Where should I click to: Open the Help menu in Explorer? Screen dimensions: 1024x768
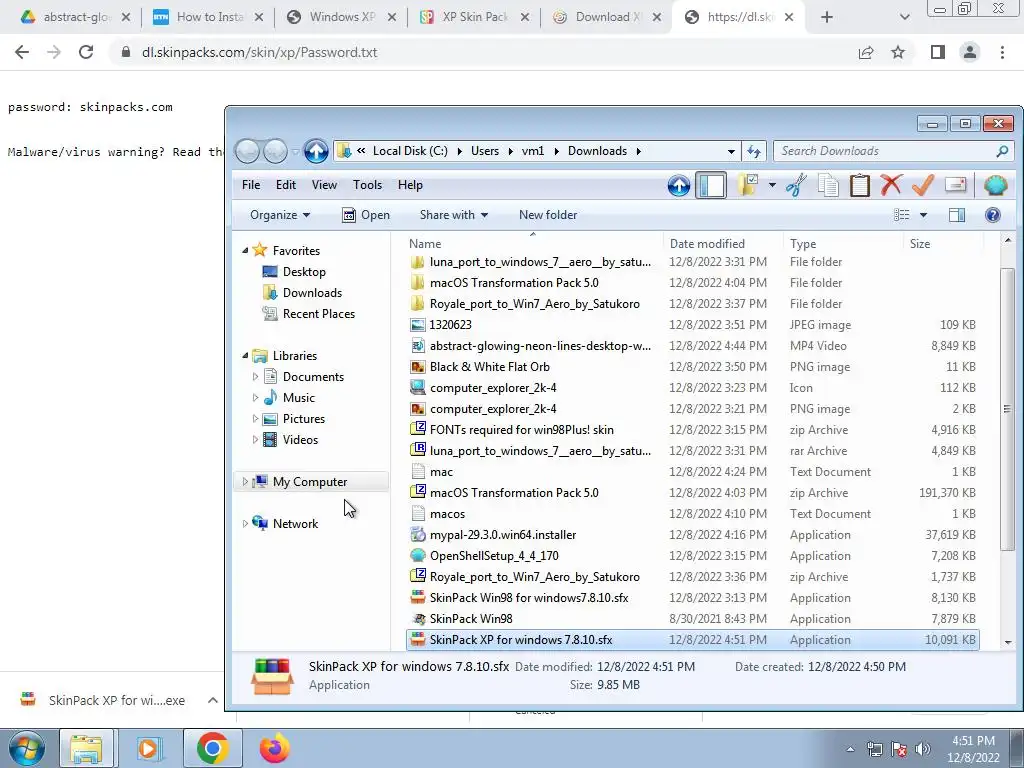pyautogui.click(x=410, y=185)
